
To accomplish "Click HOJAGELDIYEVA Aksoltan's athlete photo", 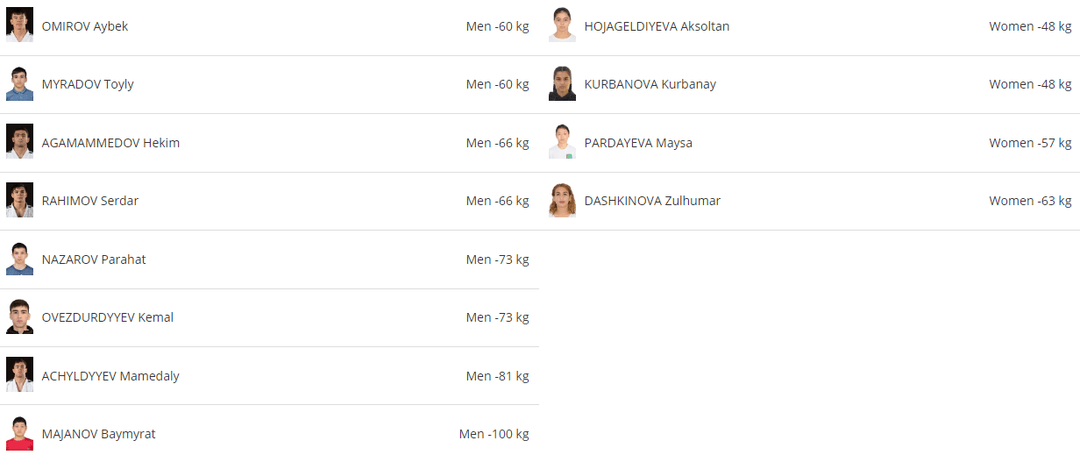I will (562, 25).
